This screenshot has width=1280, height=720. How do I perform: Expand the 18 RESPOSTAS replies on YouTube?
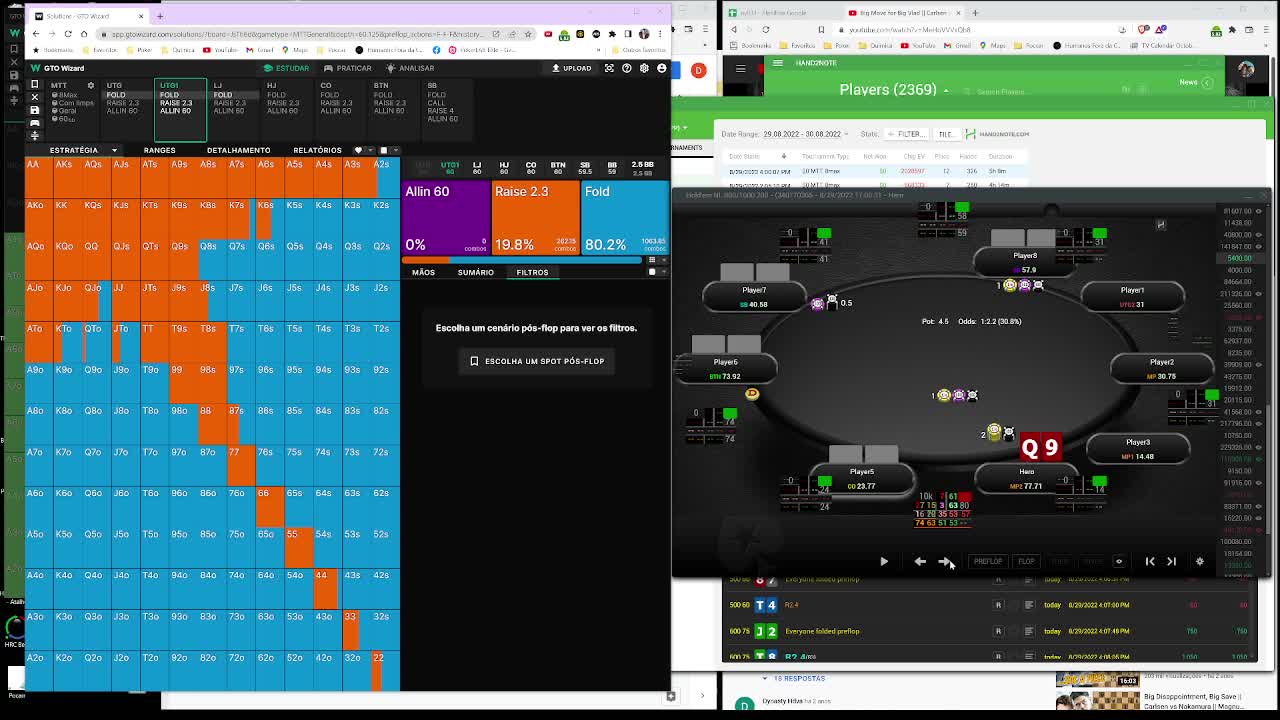pos(794,678)
